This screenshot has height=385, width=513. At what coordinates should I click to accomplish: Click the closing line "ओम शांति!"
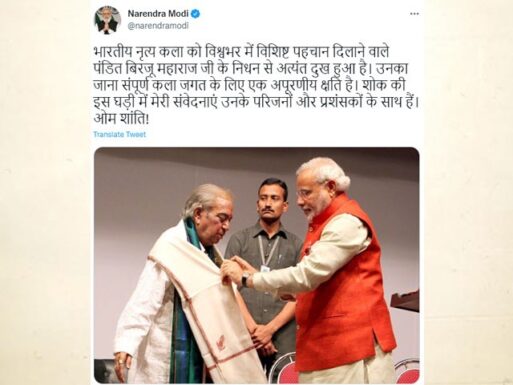(121, 119)
